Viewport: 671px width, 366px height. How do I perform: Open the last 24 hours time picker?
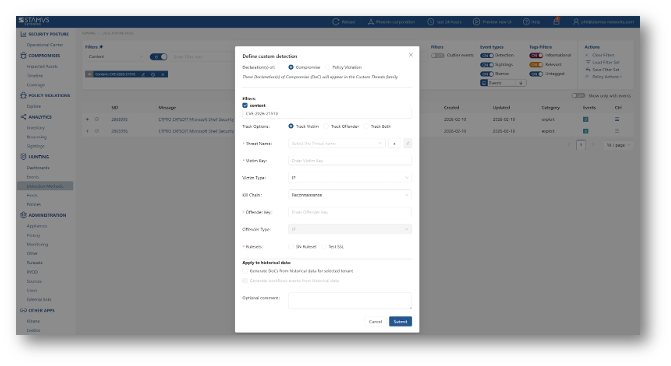pos(444,21)
